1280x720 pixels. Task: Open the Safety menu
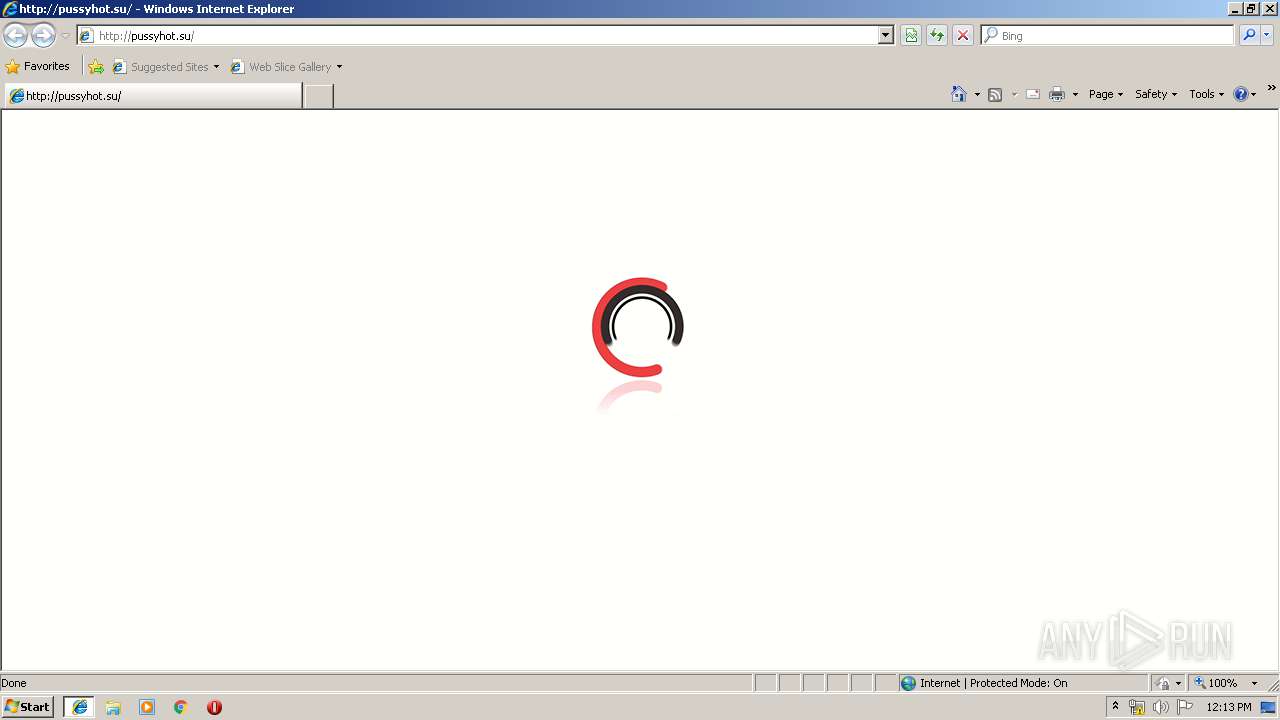[x=1156, y=94]
